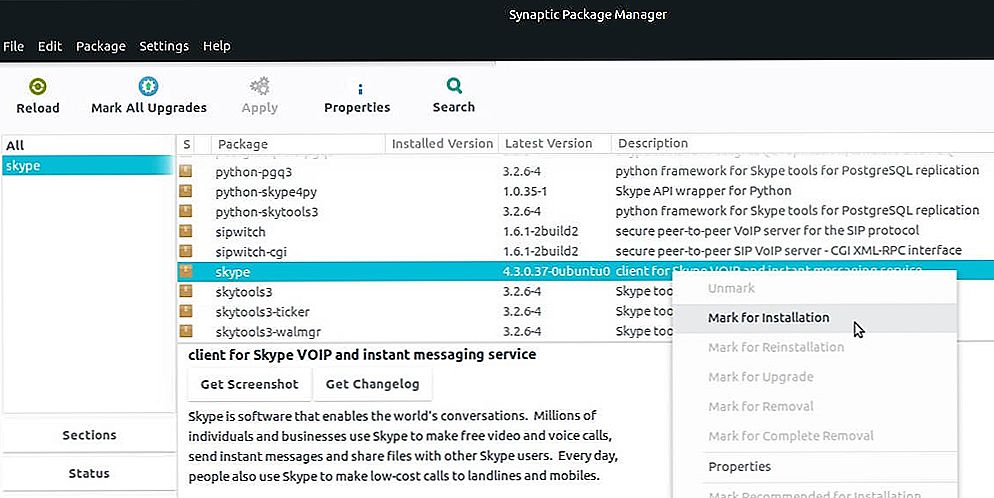Click the Reload toolbar icon
The image size is (994, 498).
click(38, 87)
